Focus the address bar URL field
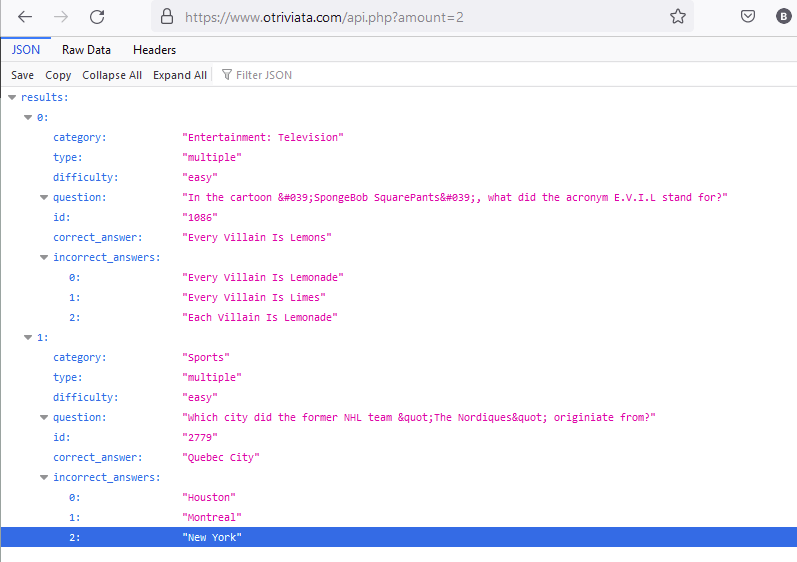This screenshot has height=562, width=797. (x=422, y=17)
